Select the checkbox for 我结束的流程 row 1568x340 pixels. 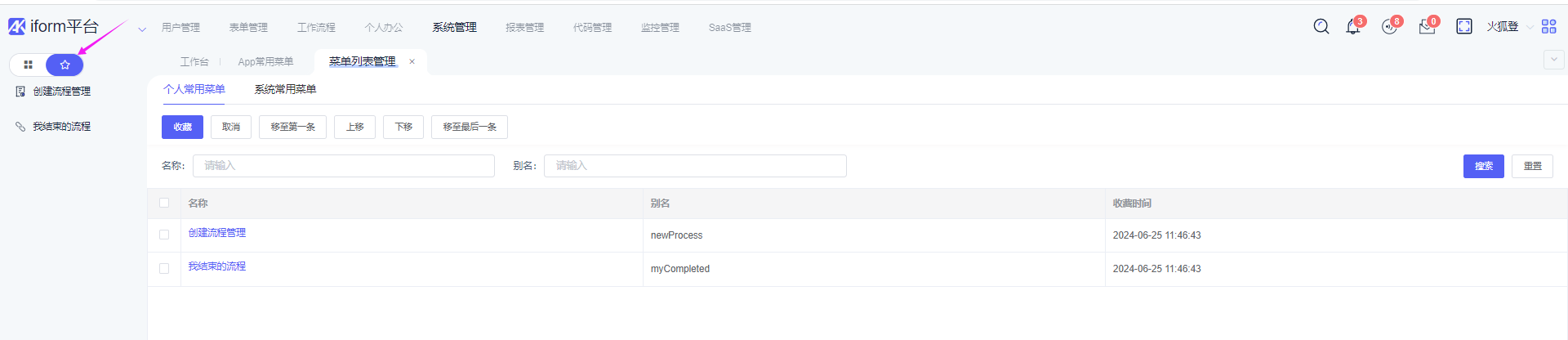[164, 268]
